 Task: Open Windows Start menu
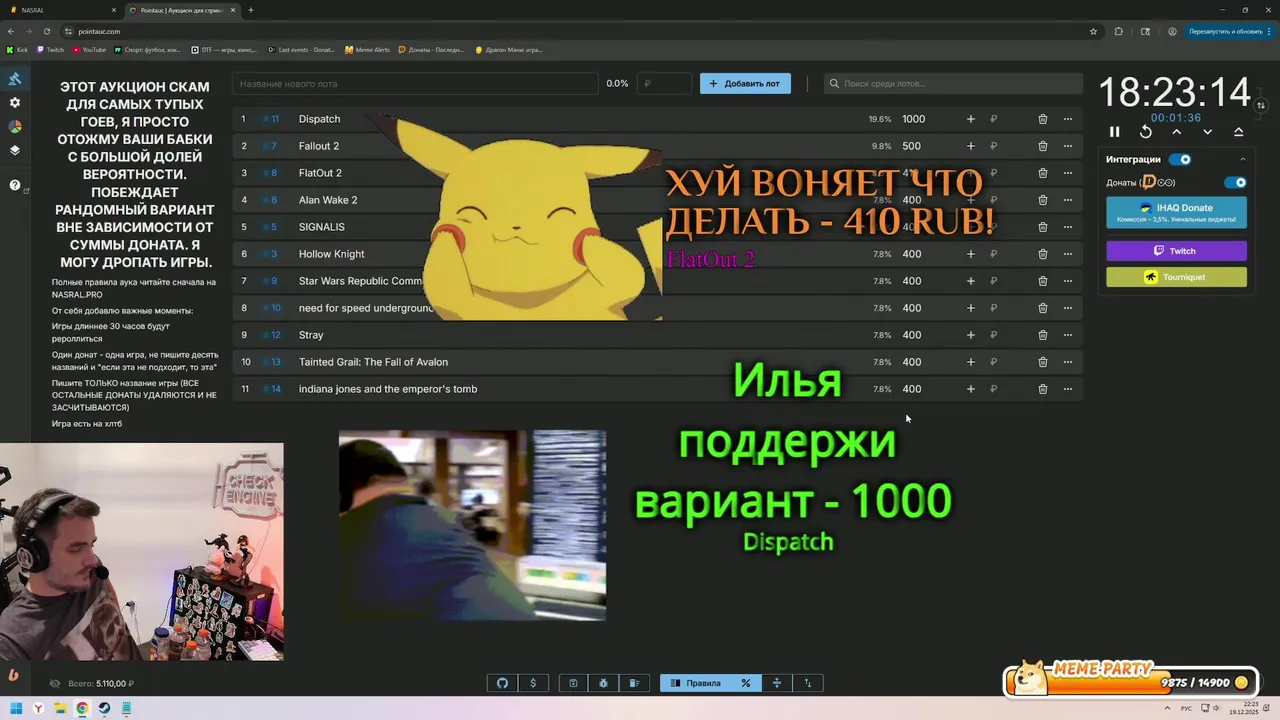pyautogui.click(x=16, y=708)
